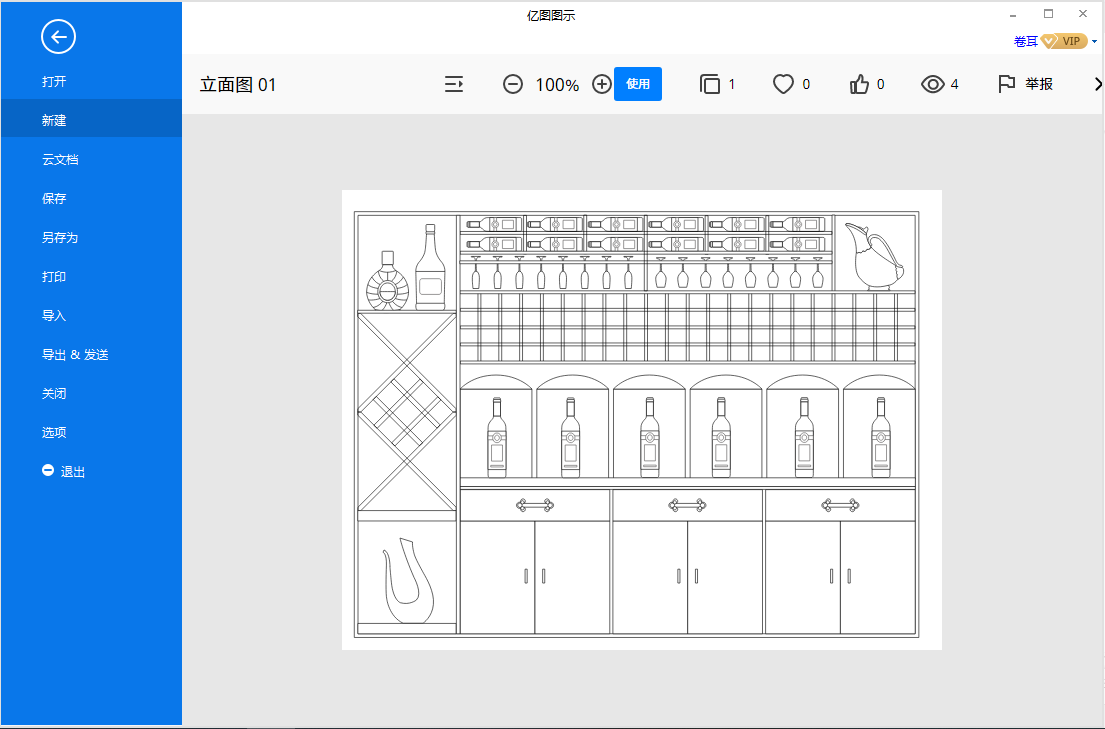The width and height of the screenshot is (1105, 729).
Task: Click 退出 to exit the application
Action: coord(73,471)
